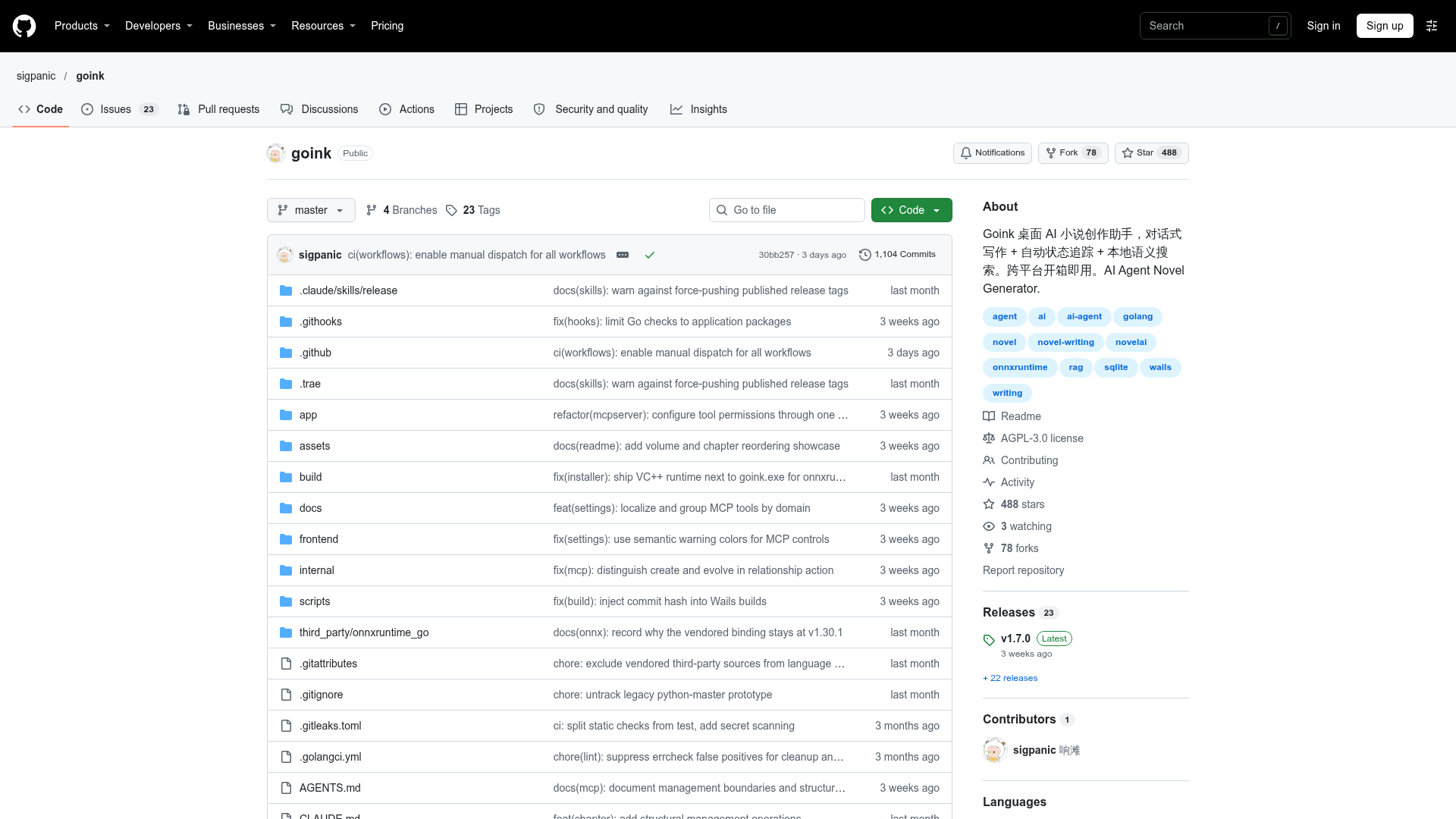Open the + 22 releases link
The image size is (1456, 819).
point(1010,679)
